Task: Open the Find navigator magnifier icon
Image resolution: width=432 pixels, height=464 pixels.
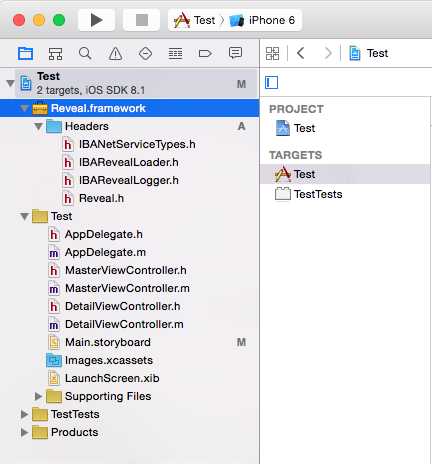Action: pyautogui.click(x=85, y=53)
